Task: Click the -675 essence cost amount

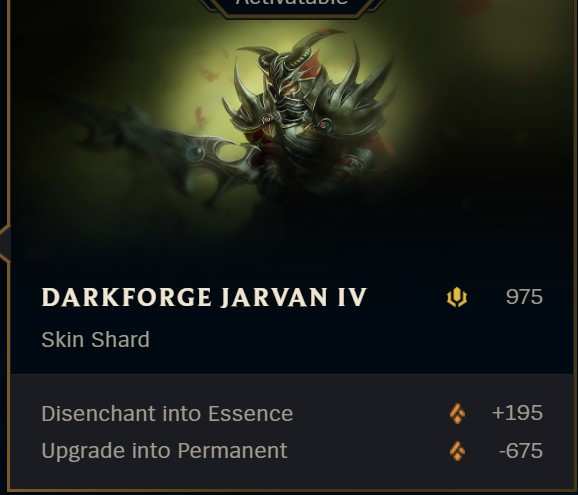Action: [x=520, y=450]
